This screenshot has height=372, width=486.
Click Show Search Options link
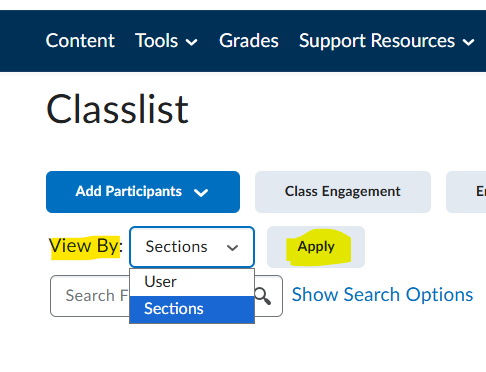click(x=382, y=295)
